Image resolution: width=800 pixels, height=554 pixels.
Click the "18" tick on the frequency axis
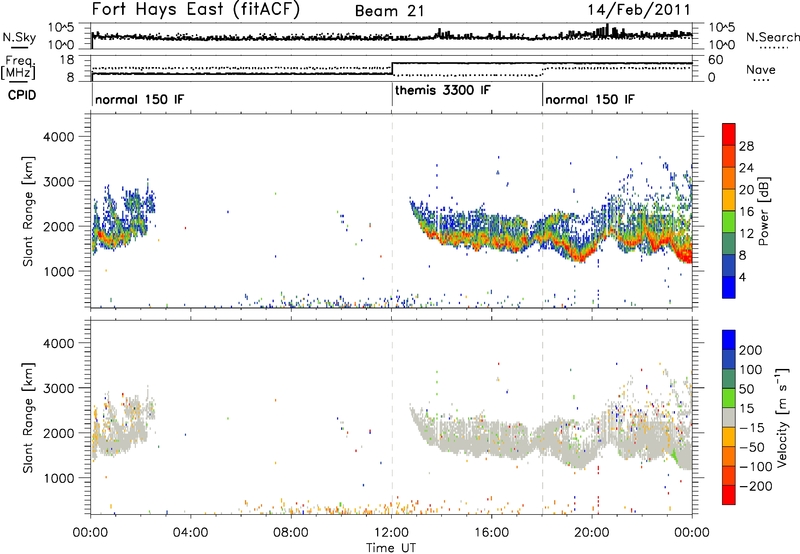pyautogui.click(x=67, y=60)
